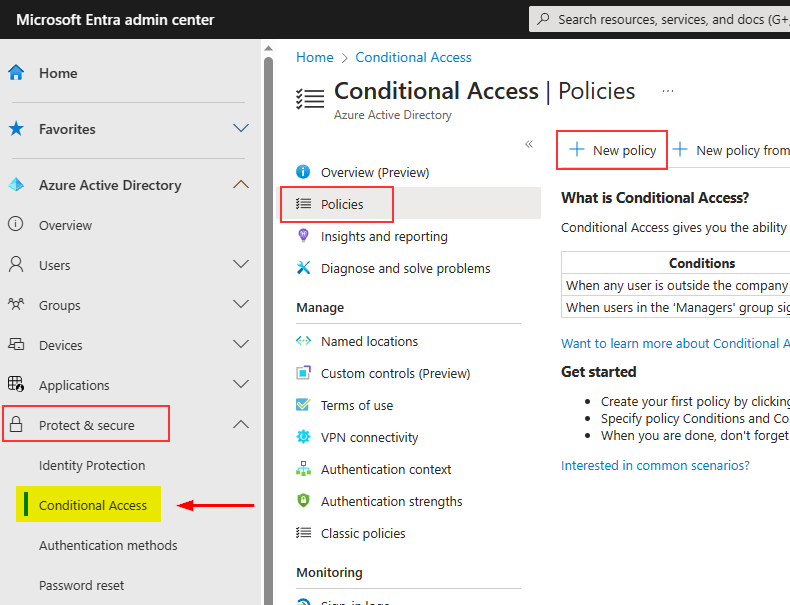Click the Home breadcrumb link
This screenshot has height=605, width=790.
tap(315, 57)
